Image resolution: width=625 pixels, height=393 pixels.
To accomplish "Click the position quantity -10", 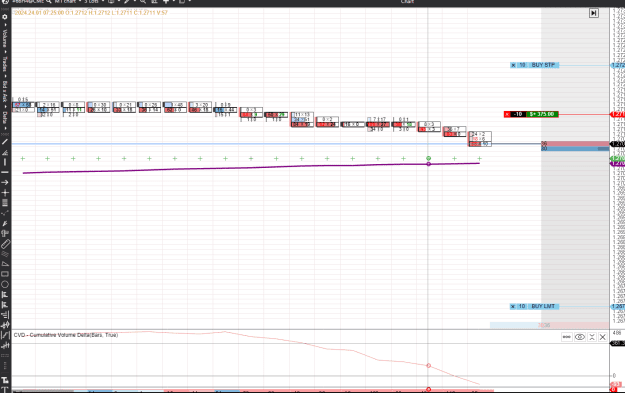I will pos(518,114).
